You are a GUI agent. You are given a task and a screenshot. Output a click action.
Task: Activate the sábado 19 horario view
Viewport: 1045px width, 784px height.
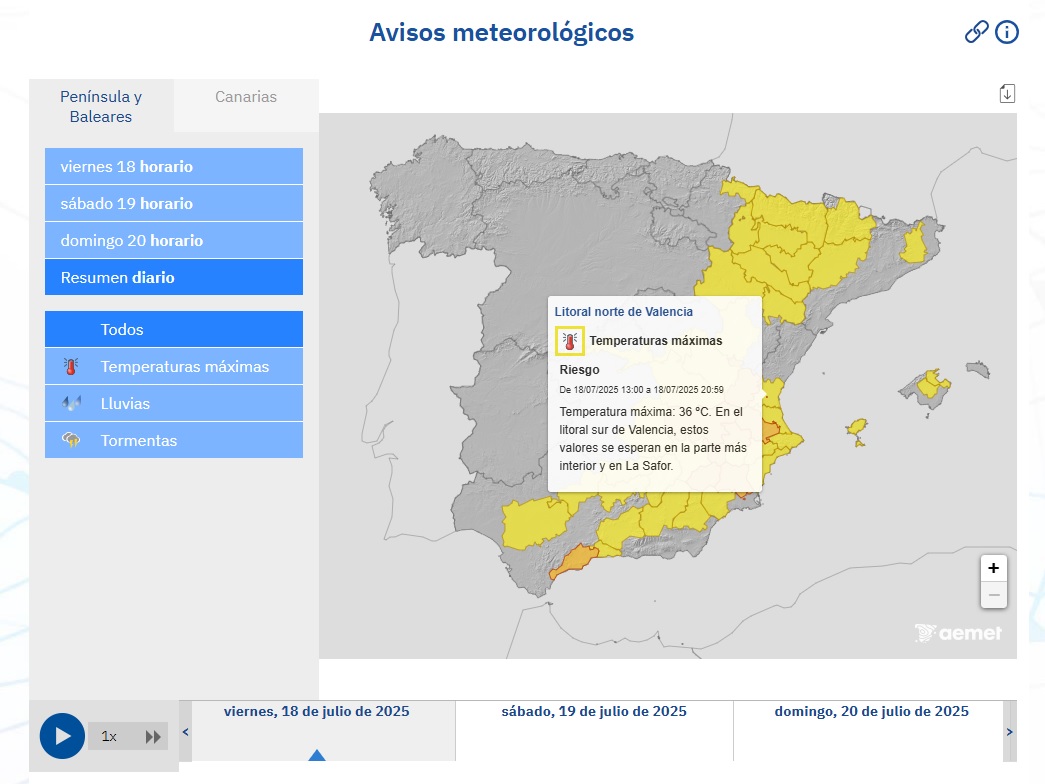click(x=173, y=203)
